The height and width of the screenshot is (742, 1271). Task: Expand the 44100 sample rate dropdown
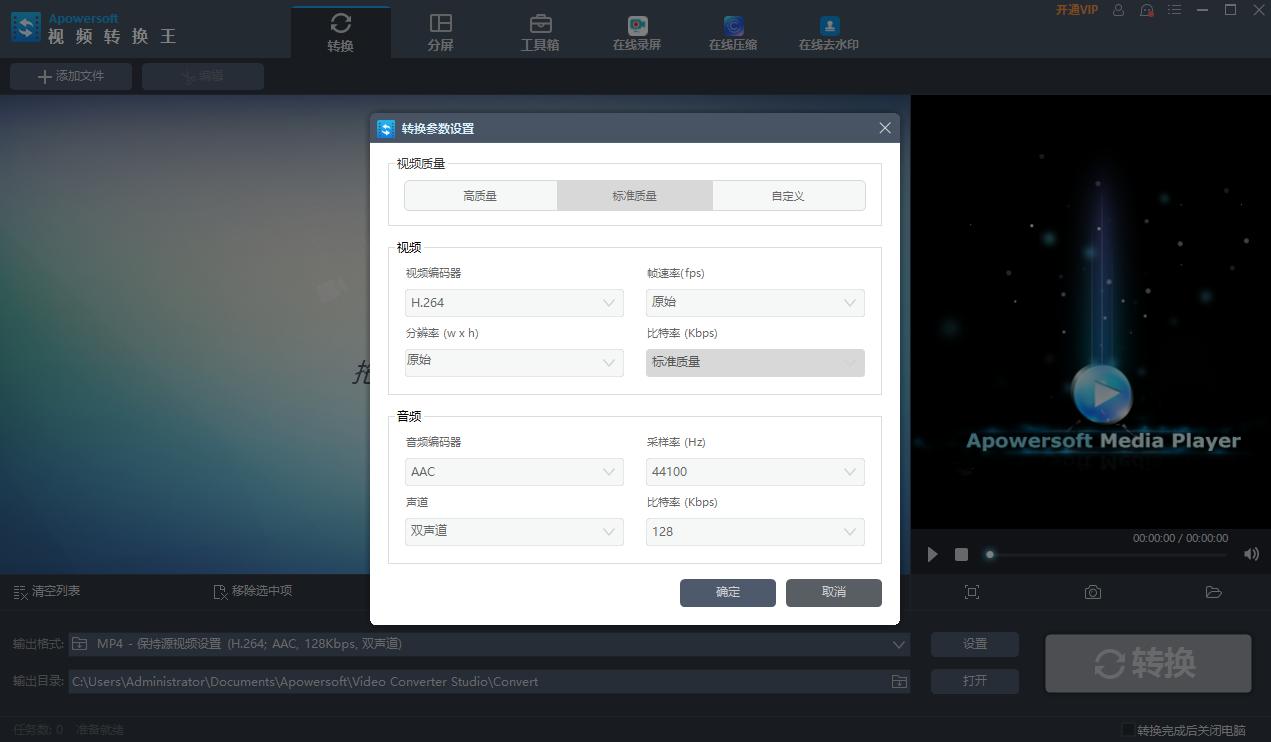[x=754, y=471]
